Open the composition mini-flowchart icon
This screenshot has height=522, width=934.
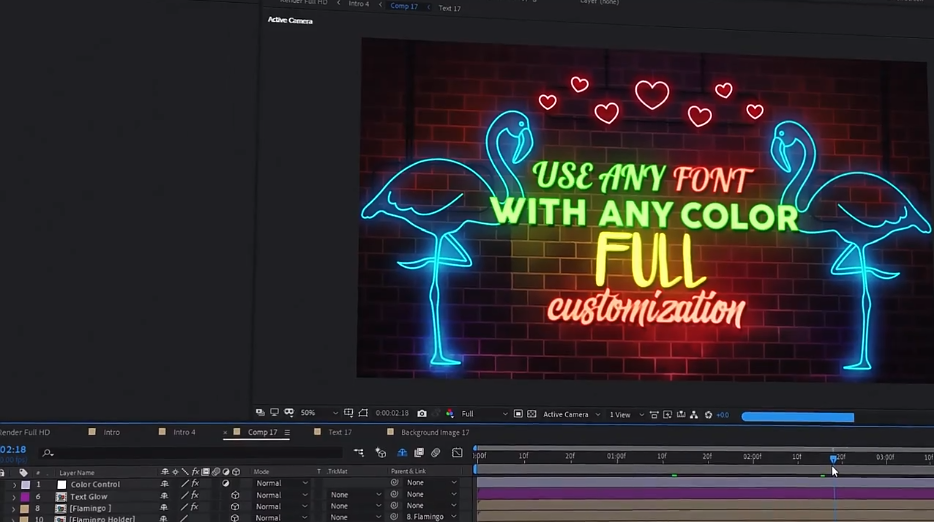359,453
